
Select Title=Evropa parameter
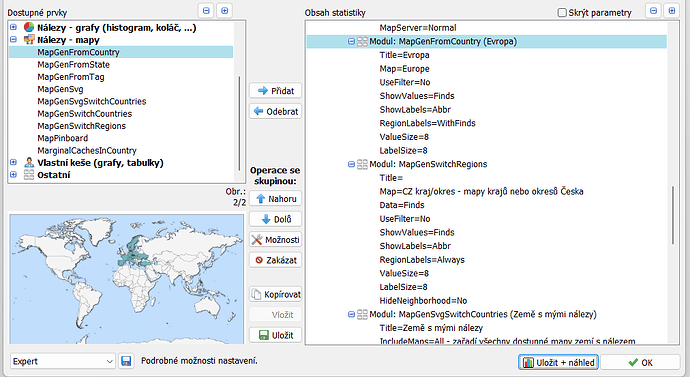click(x=404, y=55)
